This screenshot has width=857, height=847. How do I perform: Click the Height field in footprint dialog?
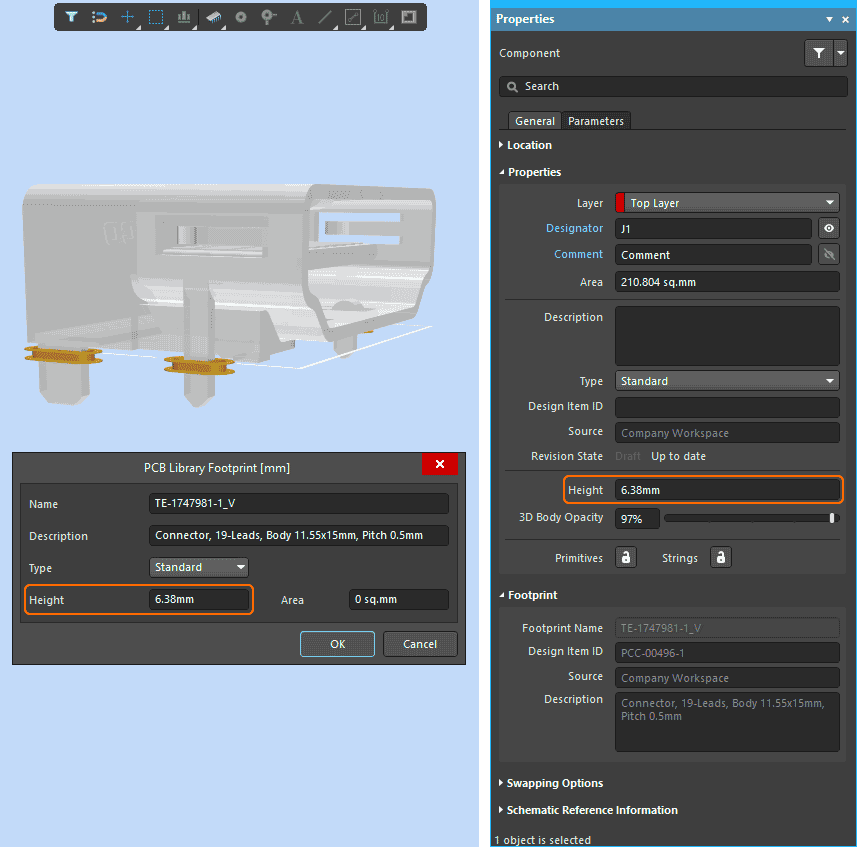point(198,599)
